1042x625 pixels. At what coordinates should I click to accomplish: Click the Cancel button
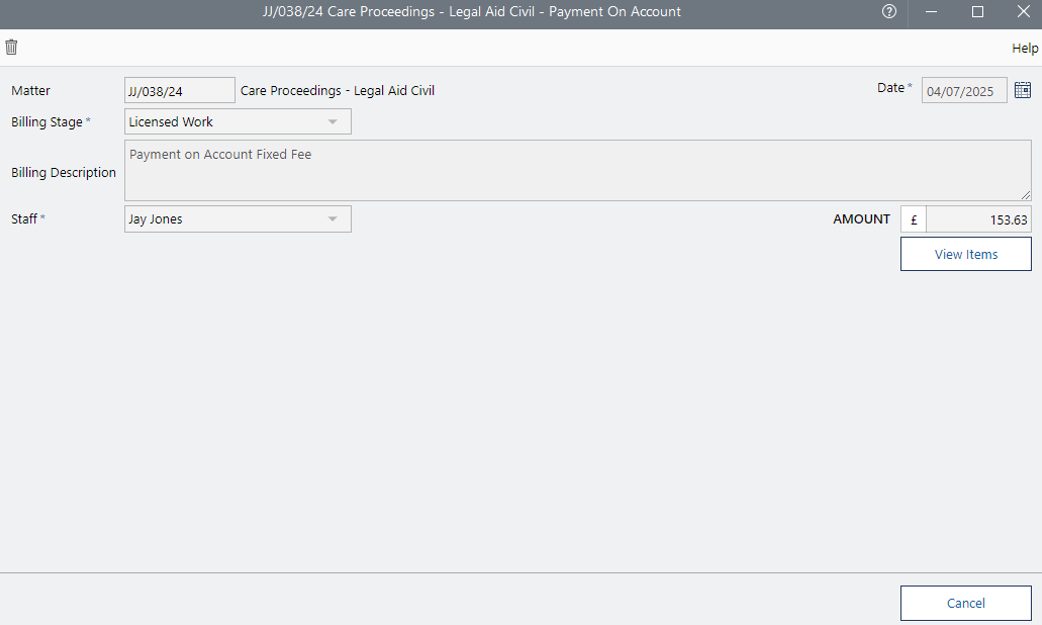965,603
